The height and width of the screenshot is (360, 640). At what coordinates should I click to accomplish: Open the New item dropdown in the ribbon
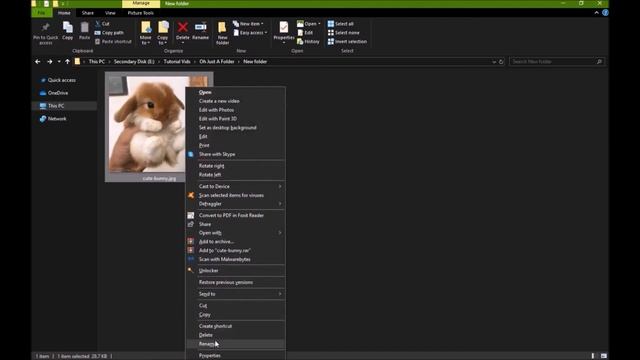248,24
